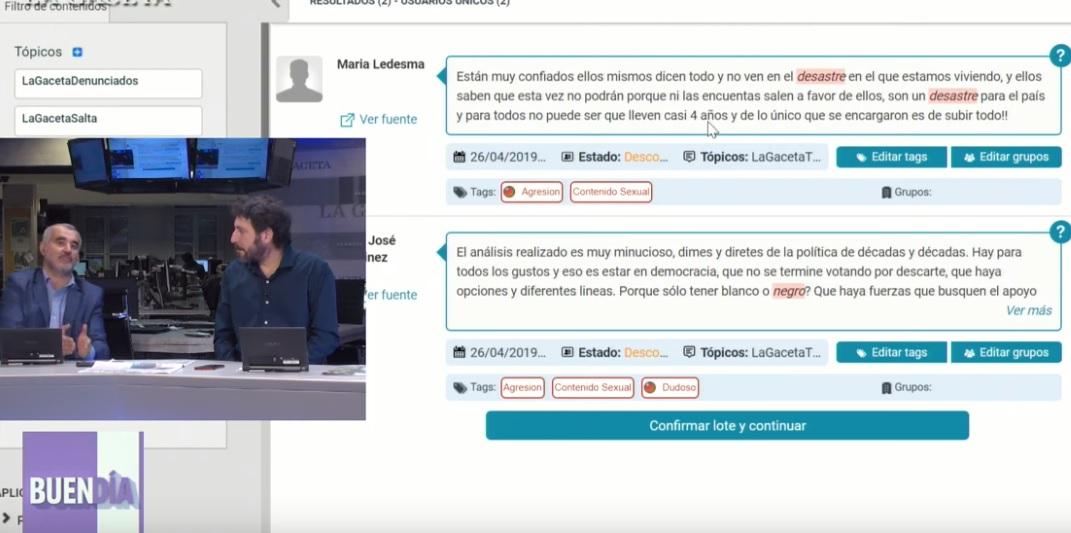Click the Tags label icon in first comment

click(x=460, y=192)
